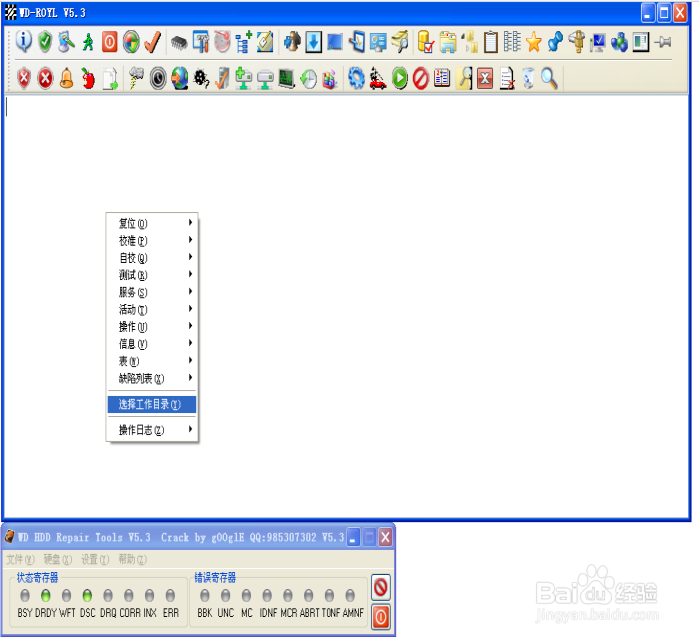Image resolution: width=699 pixels, height=639 pixels.
Task: Open 帮助 menu in WD HDD Repair Tools
Action: tap(132, 559)
